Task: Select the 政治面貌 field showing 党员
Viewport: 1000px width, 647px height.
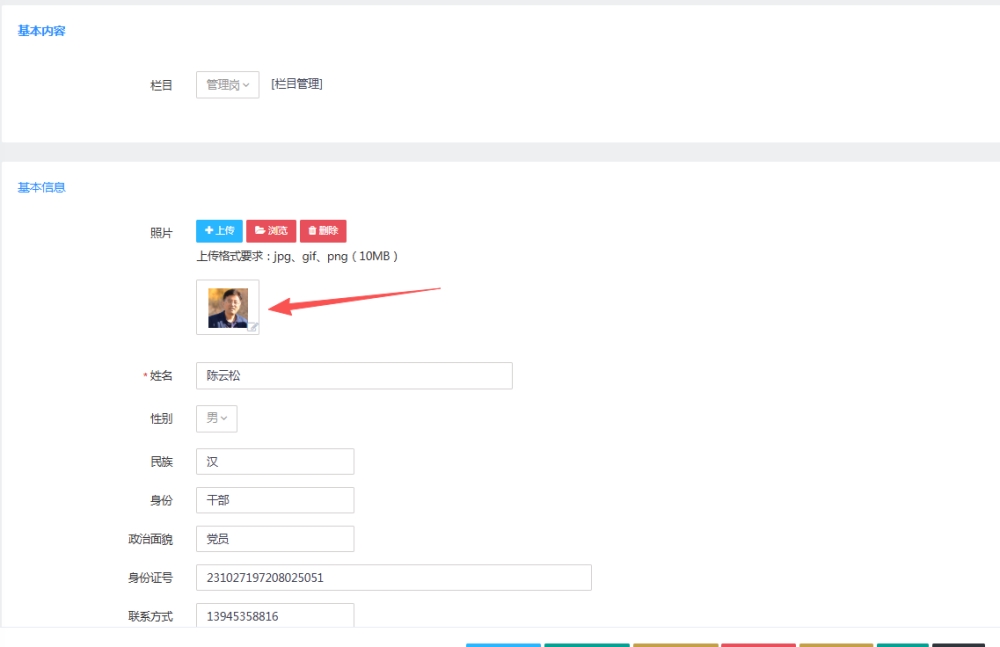Action: 275,539
